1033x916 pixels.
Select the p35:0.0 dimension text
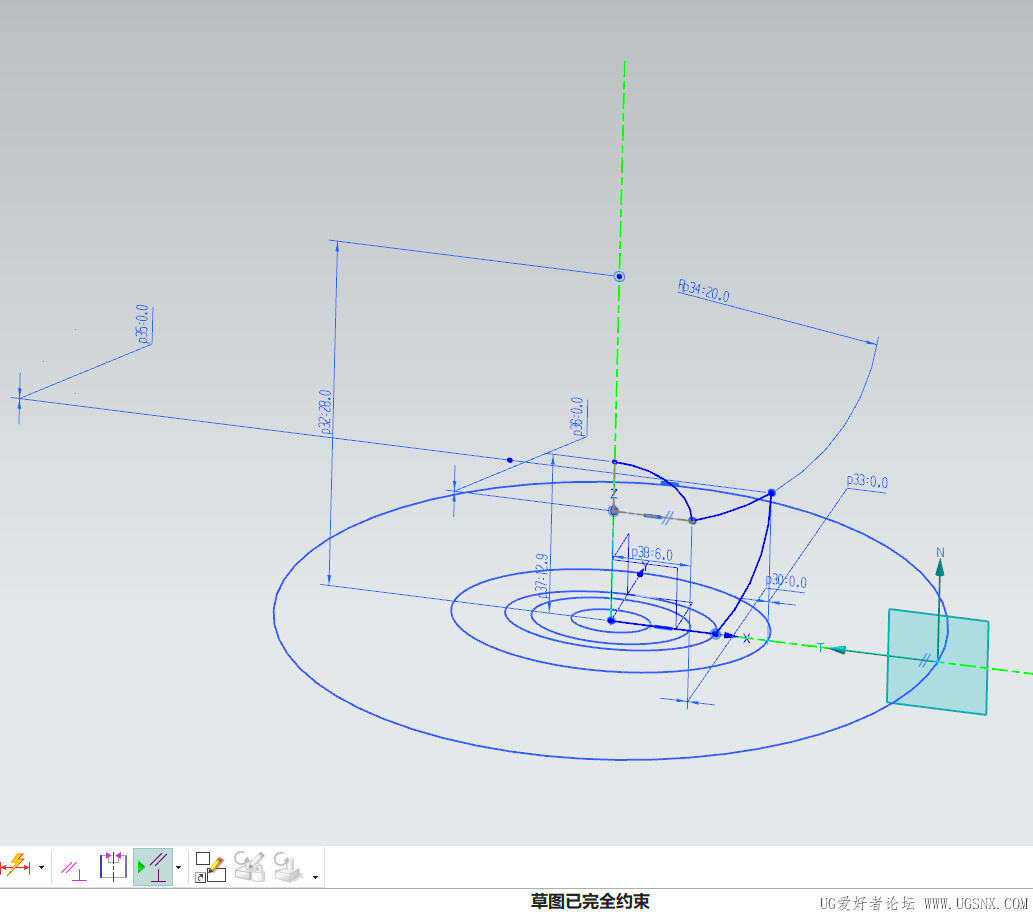[143, 324]
